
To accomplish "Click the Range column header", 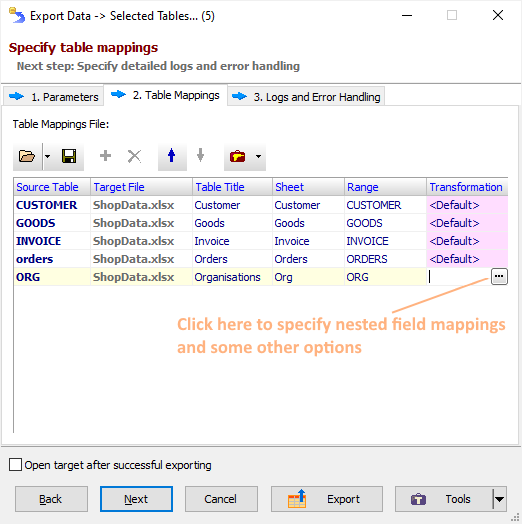I will [385, 187].
